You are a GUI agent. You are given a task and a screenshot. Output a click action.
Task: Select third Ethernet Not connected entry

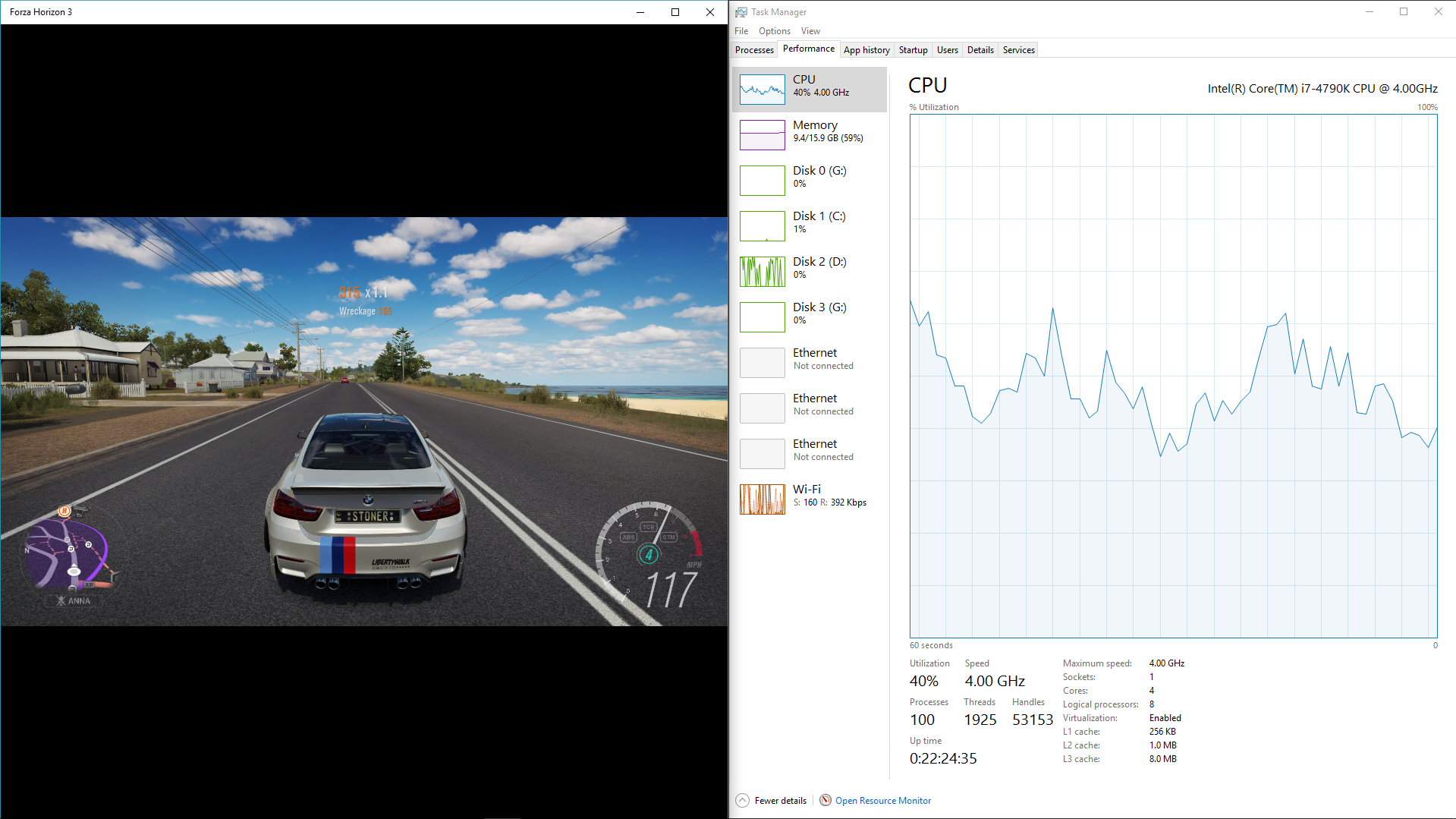coord(810,454)
